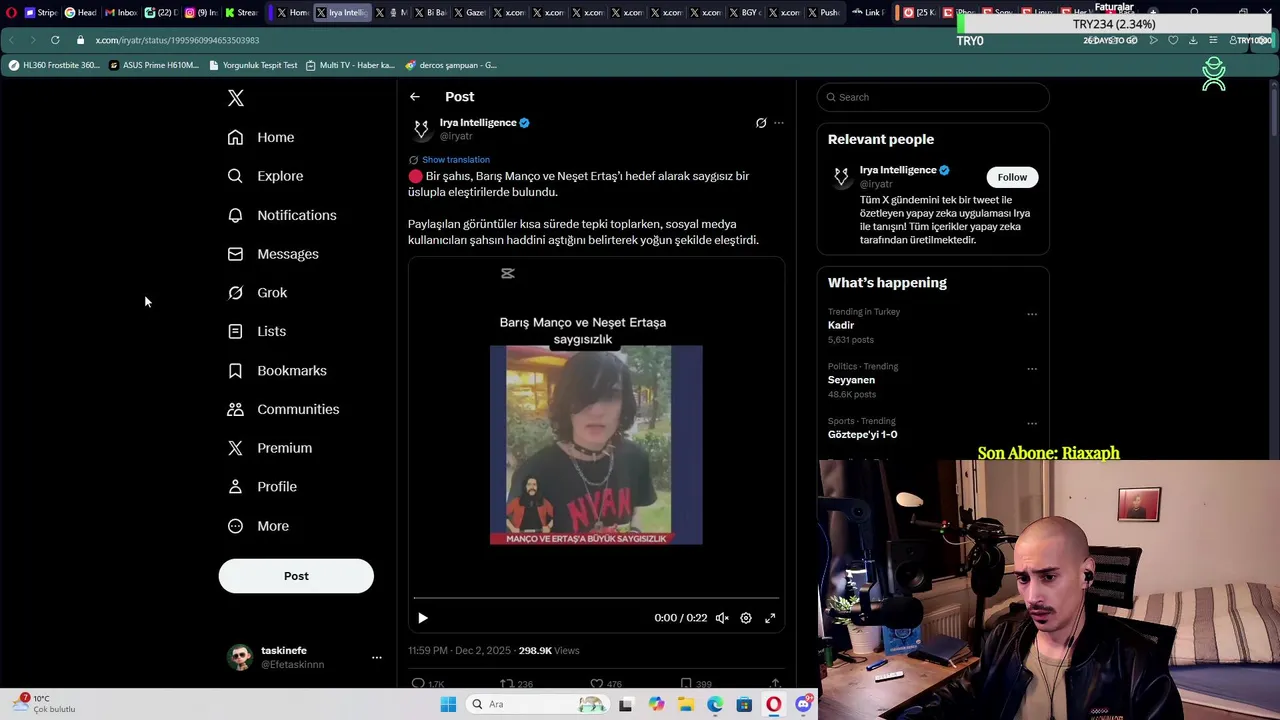The image size is (1280, 720).
Task: Open Yorgunluk Tespit Test bookmark
Action: coord(253,65)
